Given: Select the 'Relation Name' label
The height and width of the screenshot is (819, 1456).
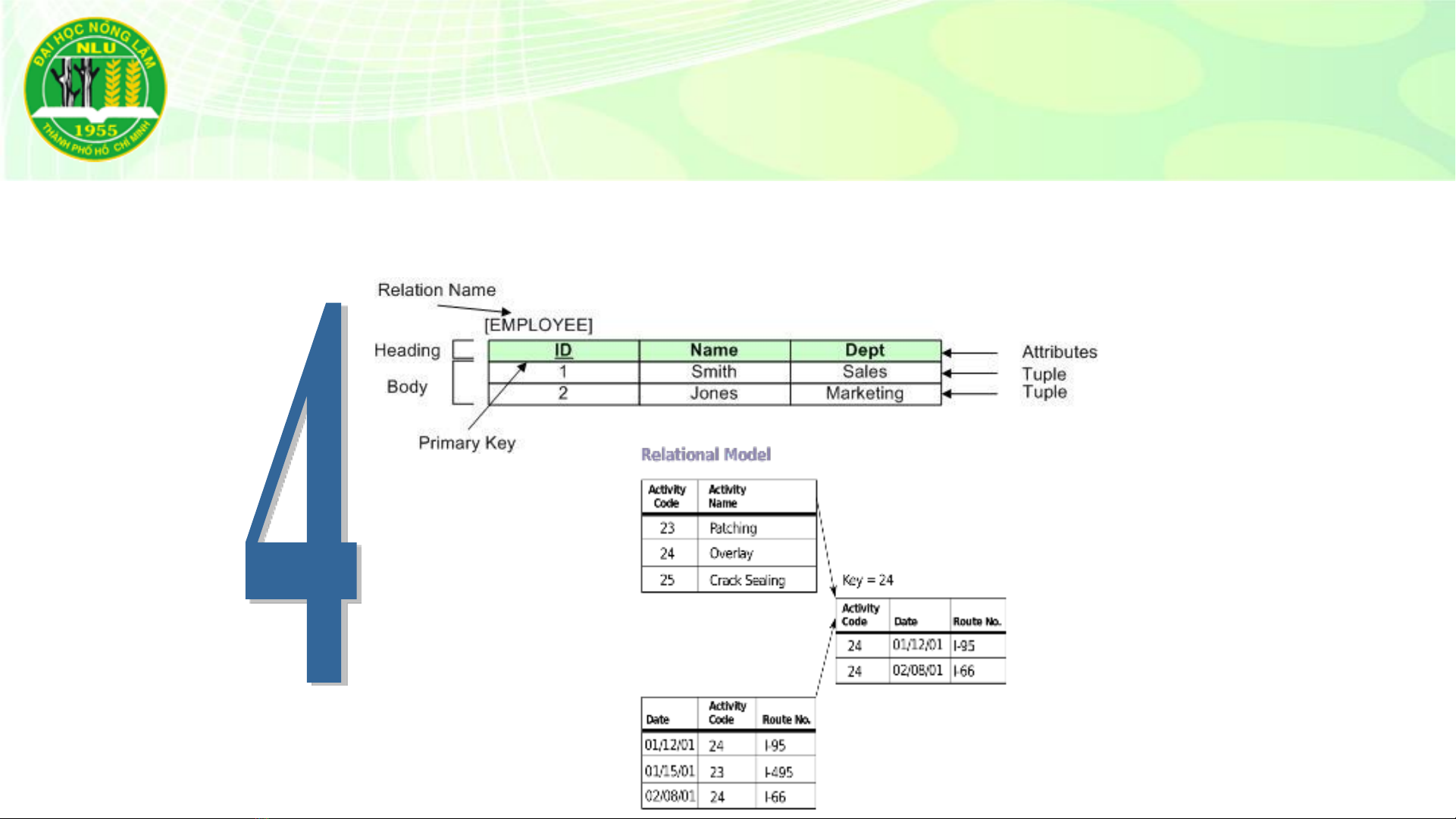Looking at the screenshot, I should (437, 290).
